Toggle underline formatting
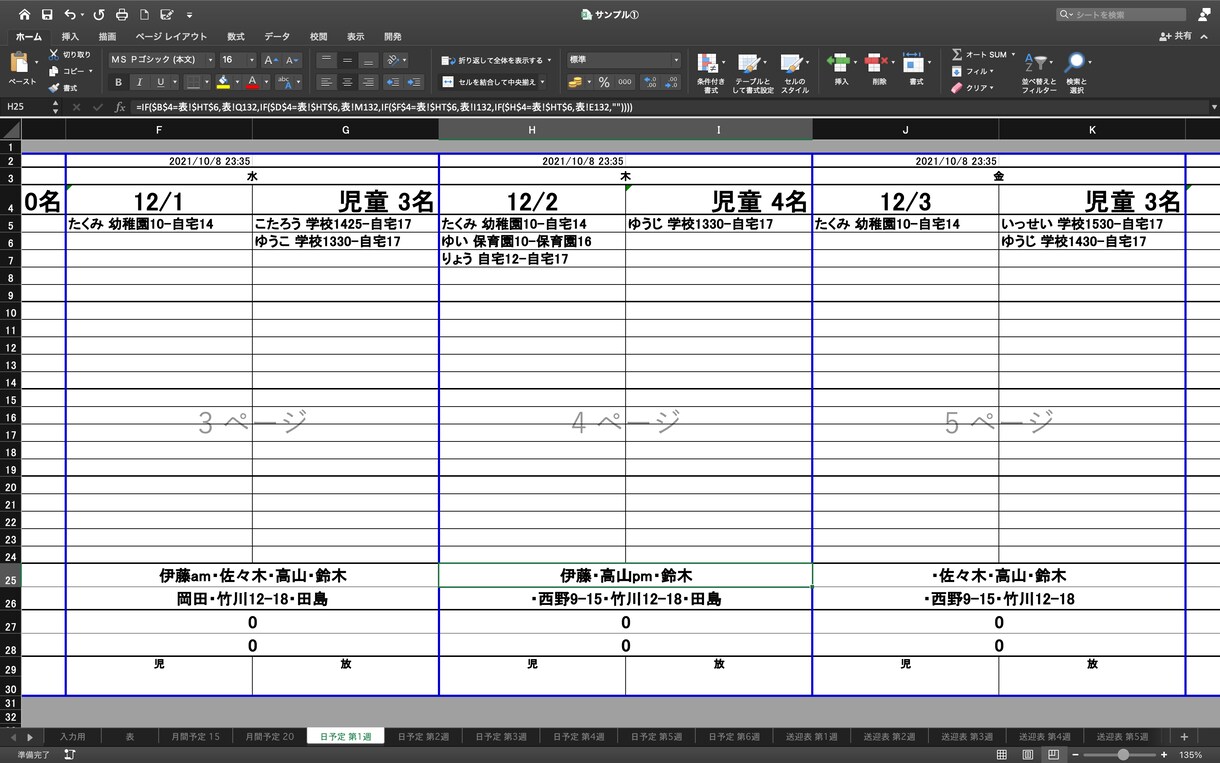This screenshot has height=763, width=1220. click(160, 82)
